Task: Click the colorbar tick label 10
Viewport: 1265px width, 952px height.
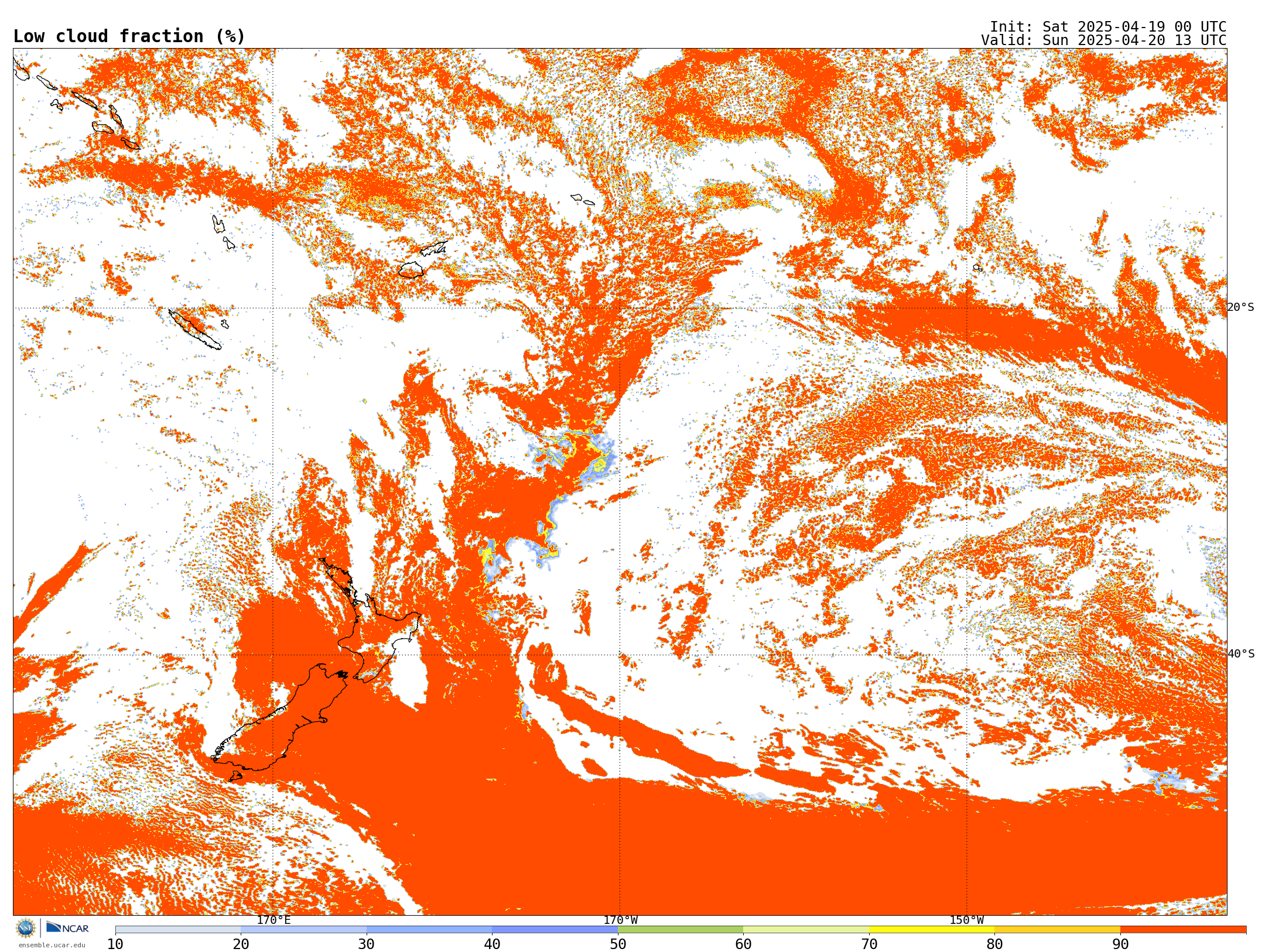Action: point(115,944)
